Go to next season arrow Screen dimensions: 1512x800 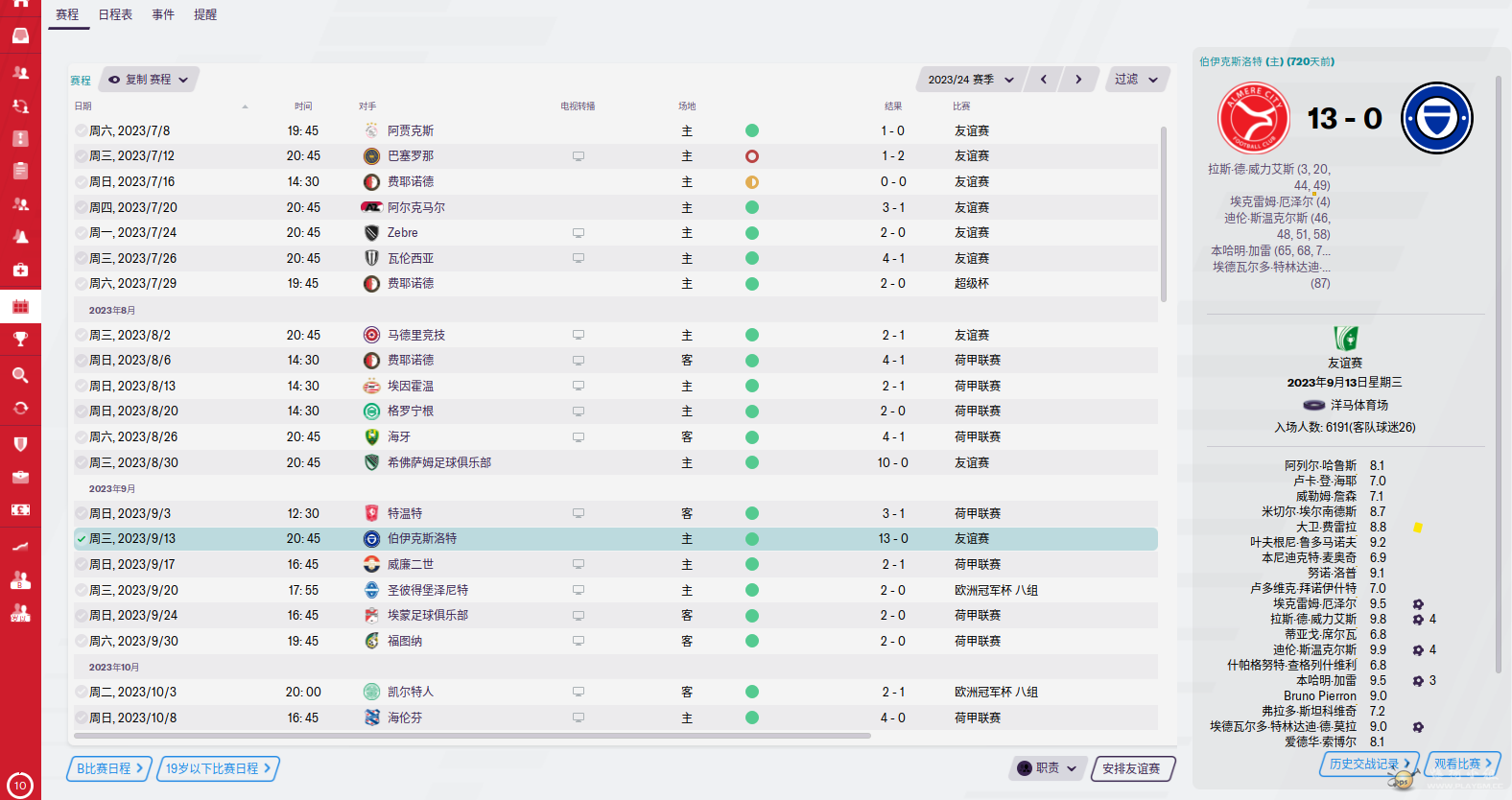coord(1078,80)
